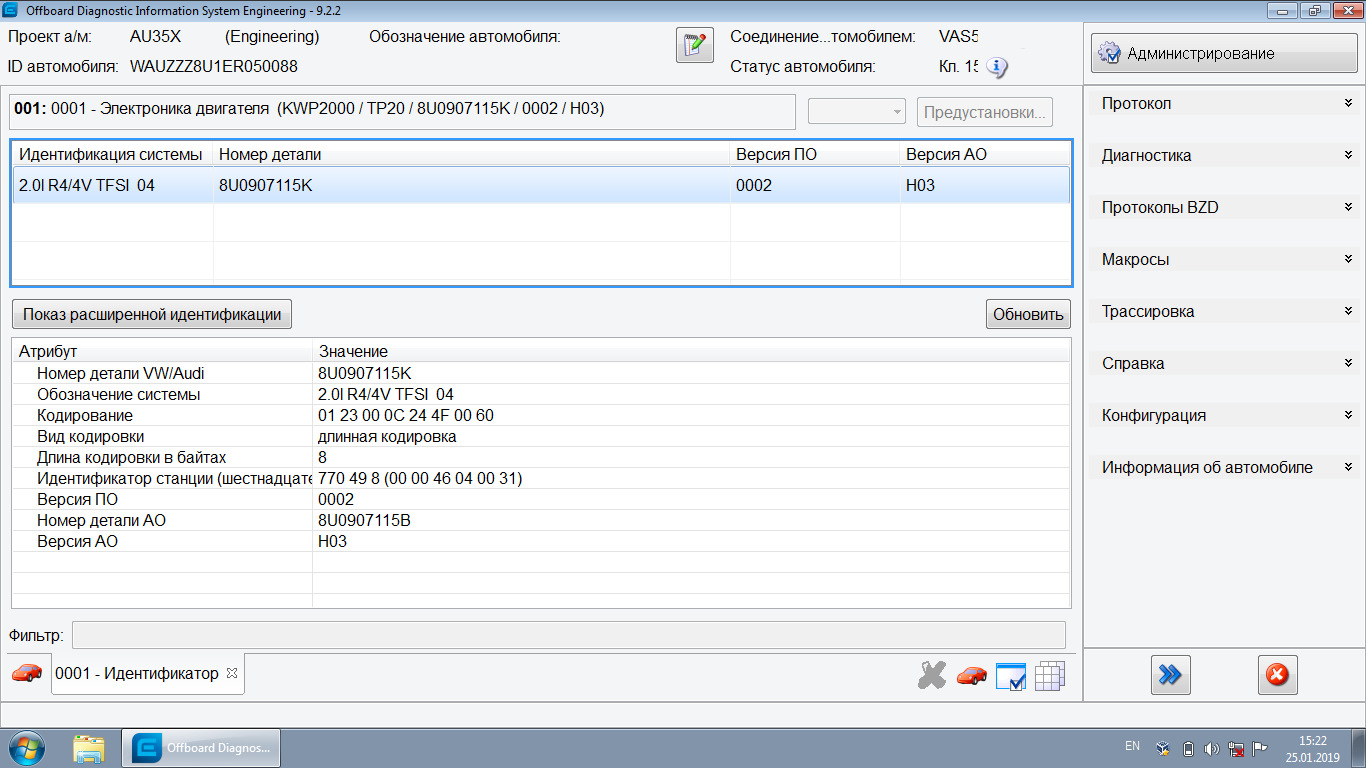This screenshot has height=768, width=1366.
Task: Sort by Идентификация системы column header
Action: click(x=113, y=154)
